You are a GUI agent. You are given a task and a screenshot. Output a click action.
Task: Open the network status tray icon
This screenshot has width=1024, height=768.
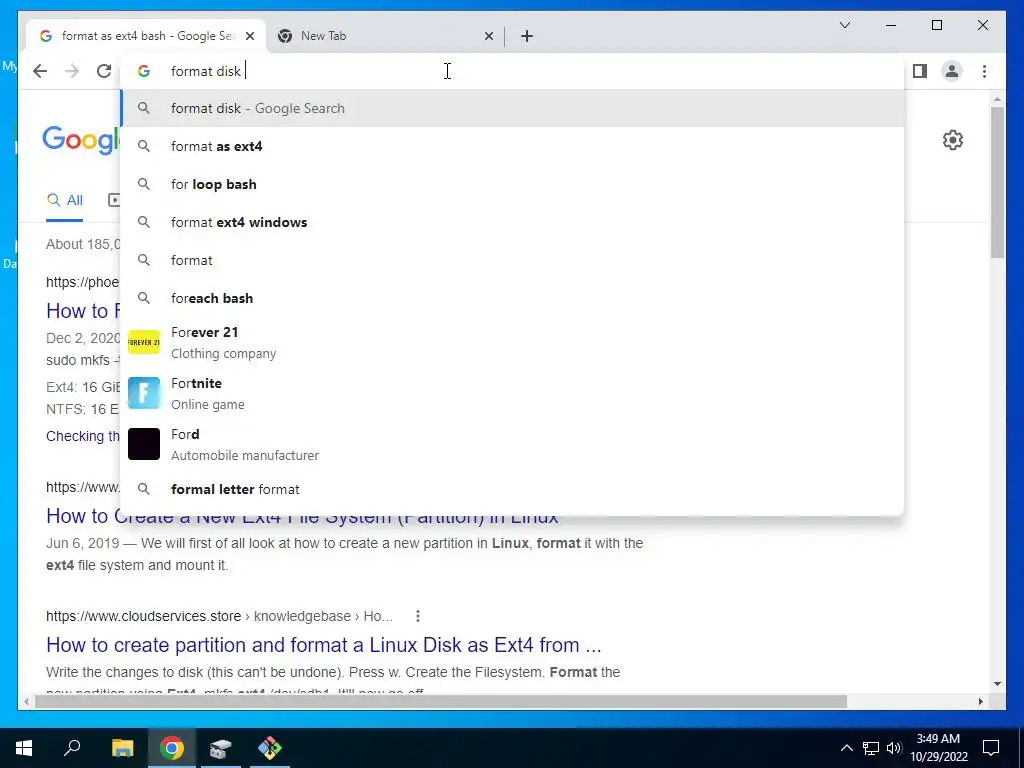(x=871, y=748)
